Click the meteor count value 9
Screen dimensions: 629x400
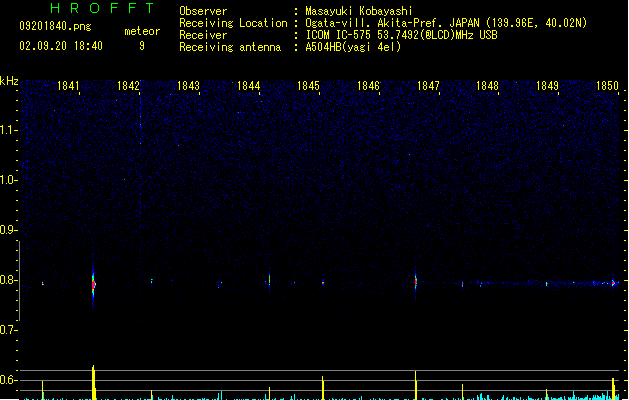click(142, 46)
